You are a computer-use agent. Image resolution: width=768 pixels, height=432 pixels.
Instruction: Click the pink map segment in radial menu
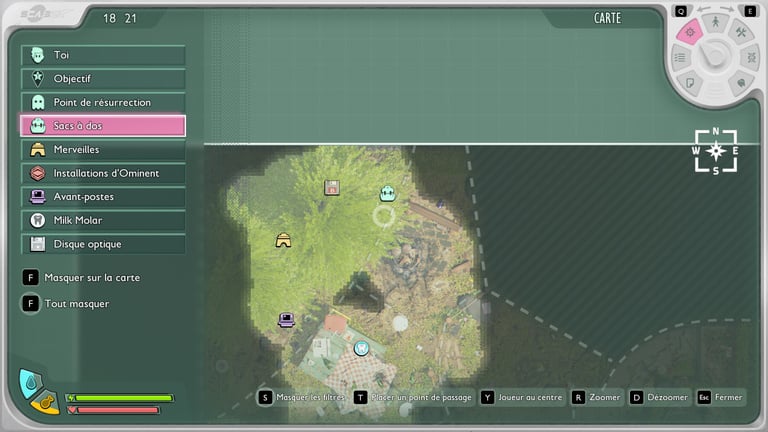pyautogui.click(x=690, y=32)
